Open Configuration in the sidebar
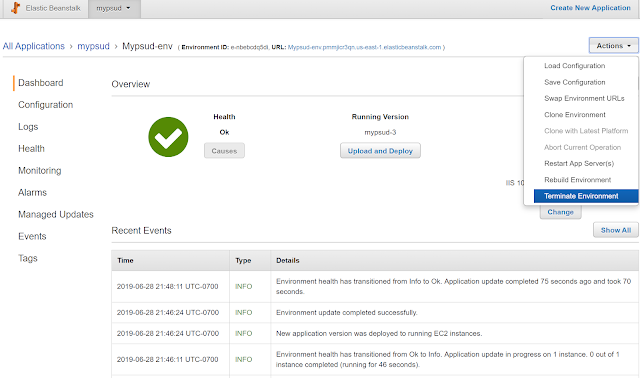Screen dimensions: 640x378 (x=45, y=105)
